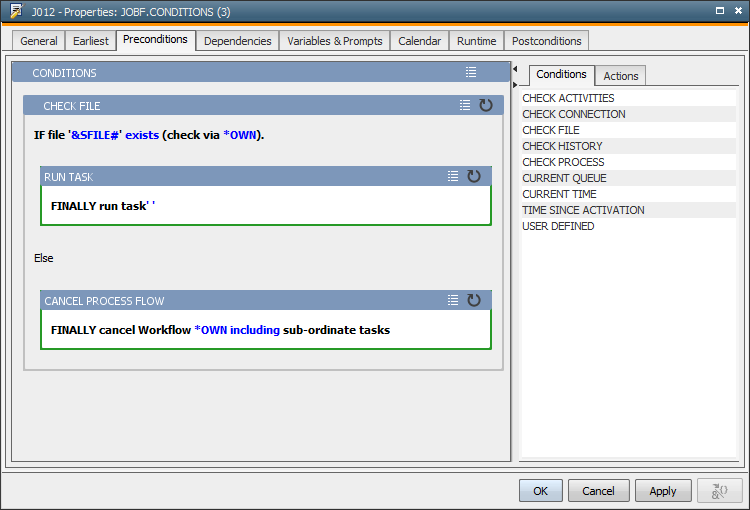Click the CHECK FILE refresh arrow icon

pos(486,105)
